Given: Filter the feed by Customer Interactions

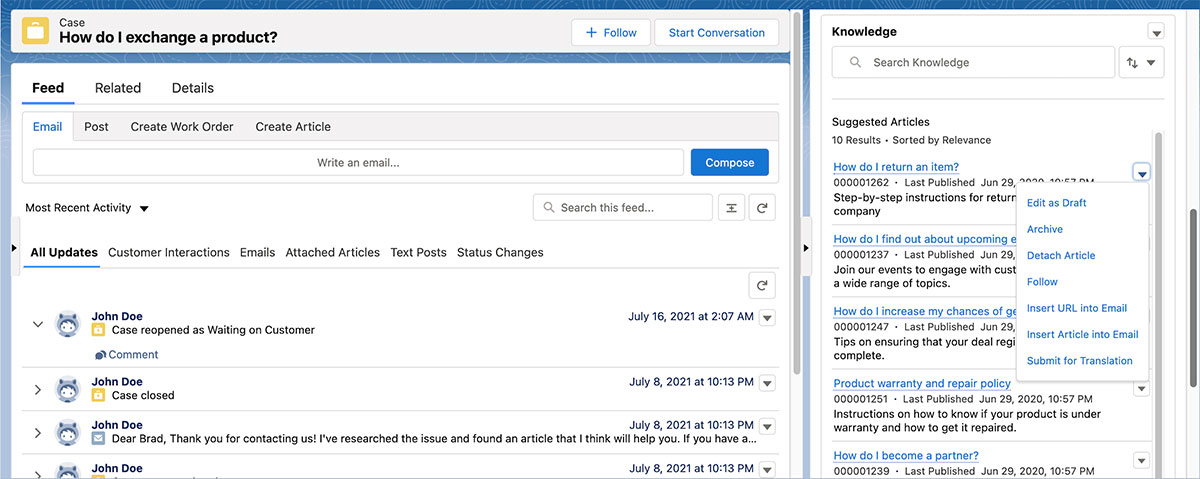Looking at the screenshot, I should [169, 253].
